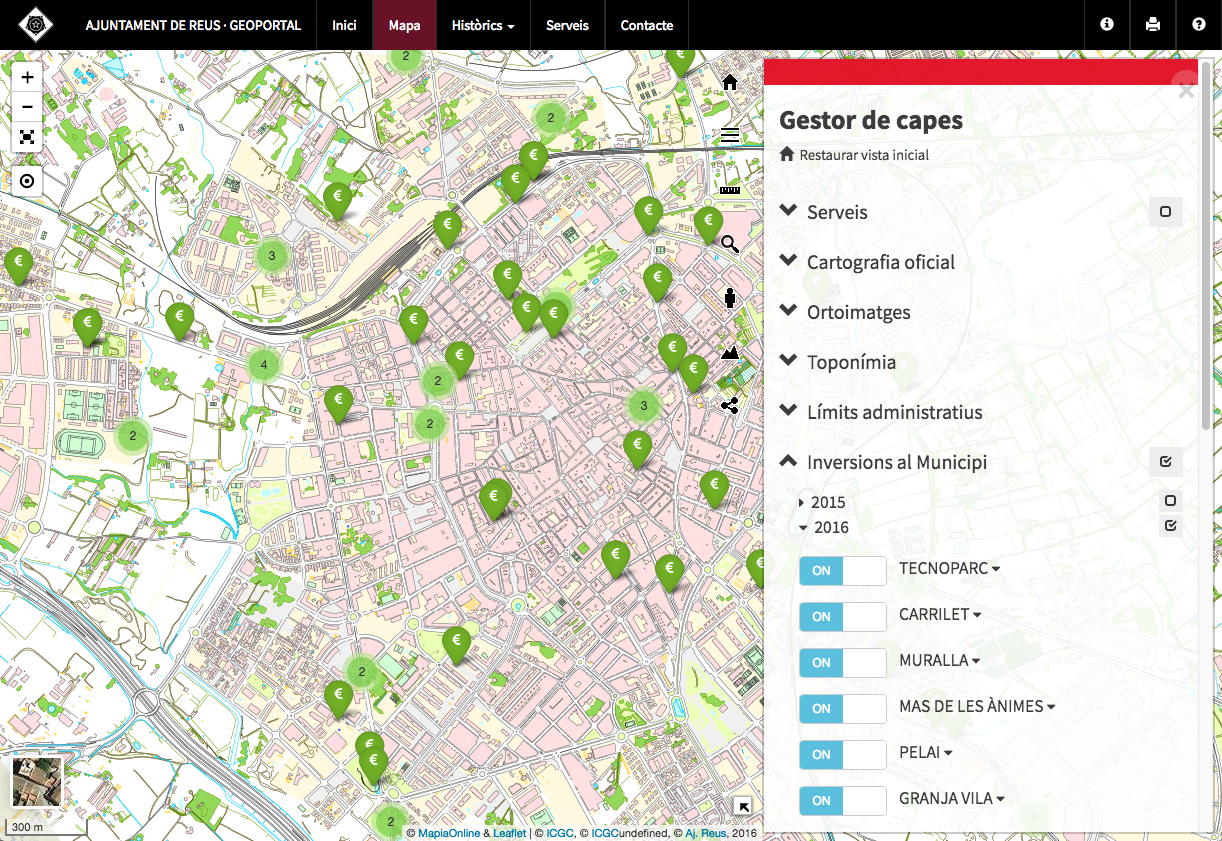Click the share map icon
This screenshot has width=1222, height=841.
729,405
